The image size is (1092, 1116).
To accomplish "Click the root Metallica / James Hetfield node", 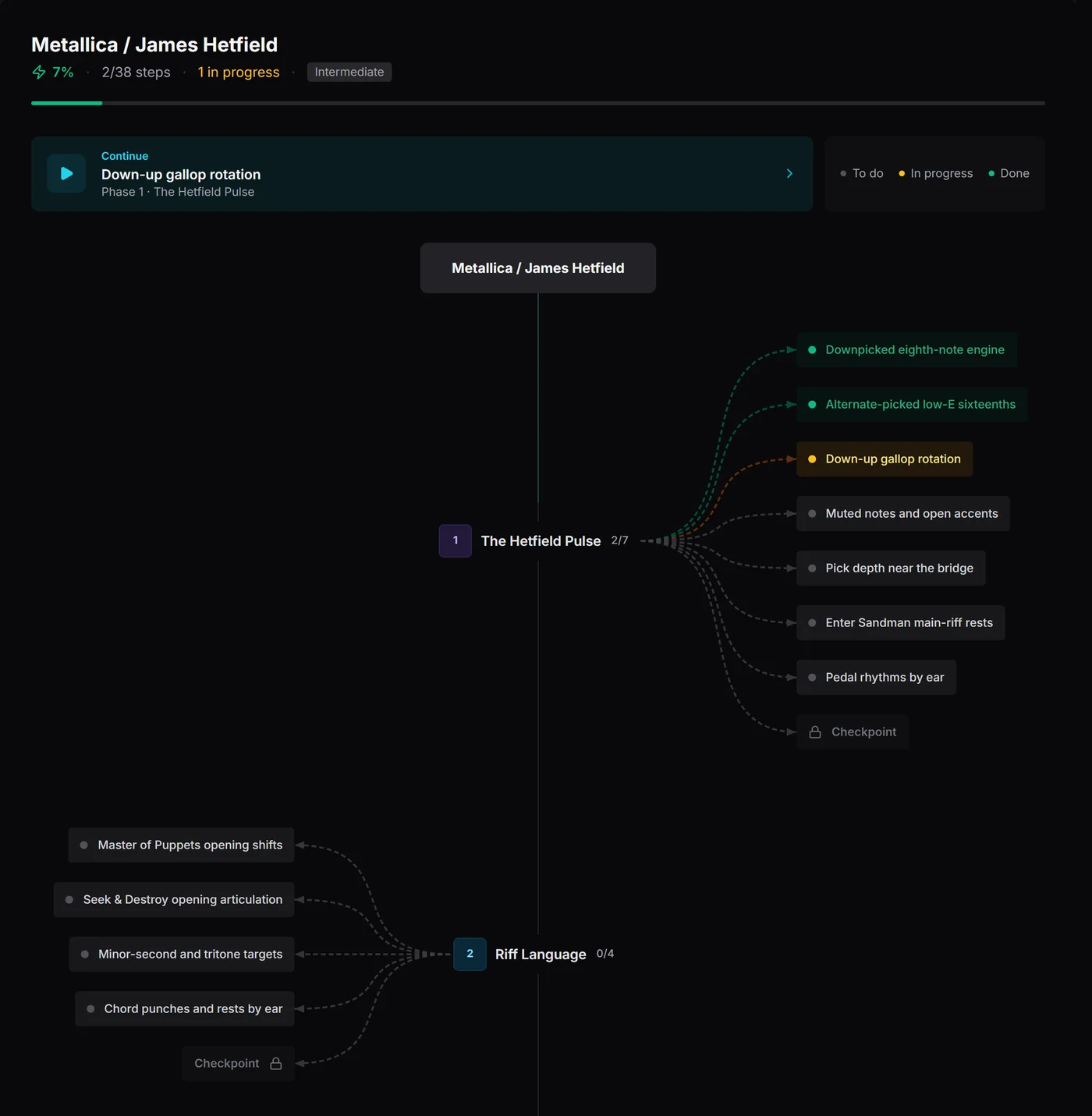I will coord(538,267).
